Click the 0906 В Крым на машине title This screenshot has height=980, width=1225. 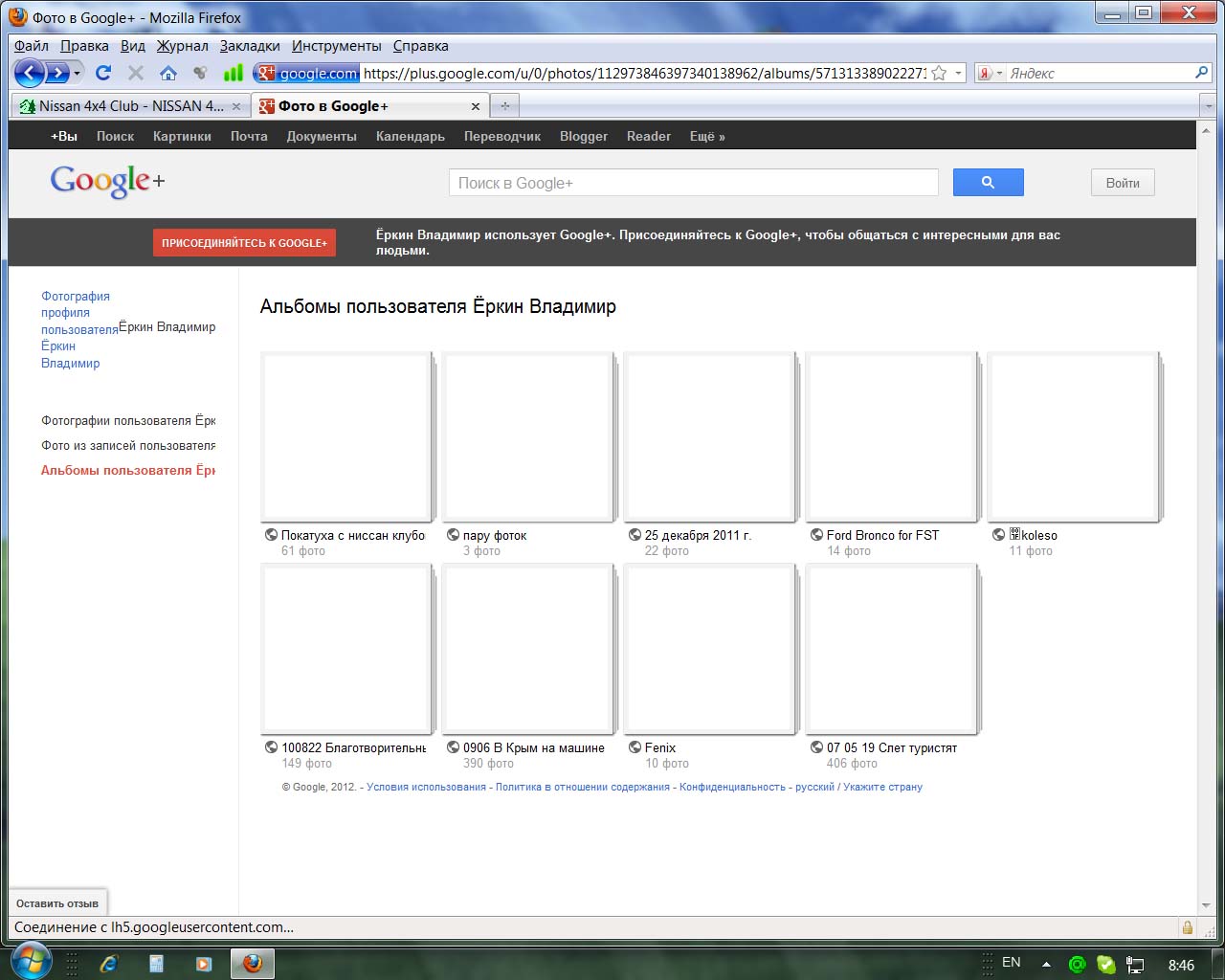click(x=534, y=747)
